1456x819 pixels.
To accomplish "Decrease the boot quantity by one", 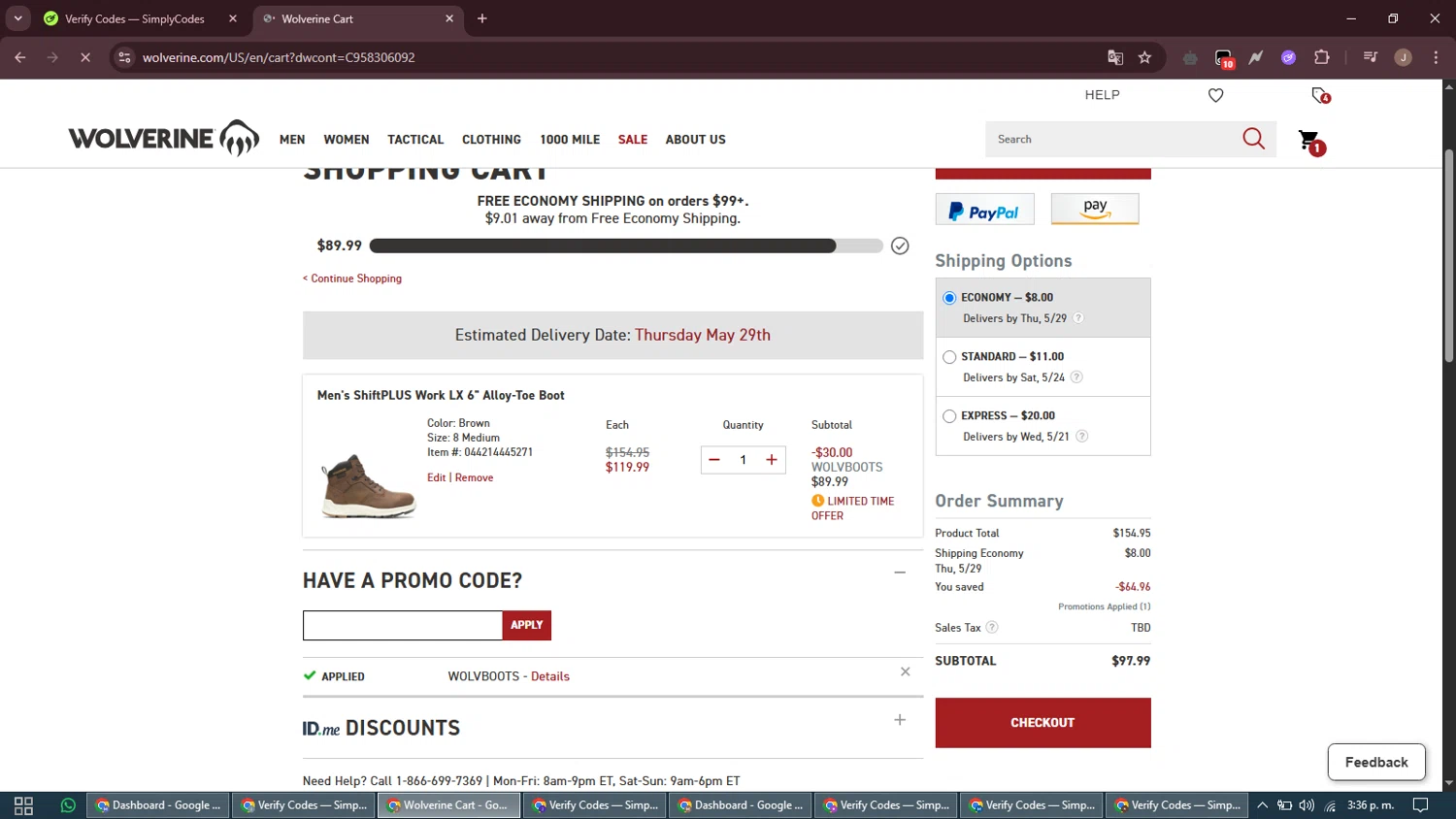I will (714, 460).
